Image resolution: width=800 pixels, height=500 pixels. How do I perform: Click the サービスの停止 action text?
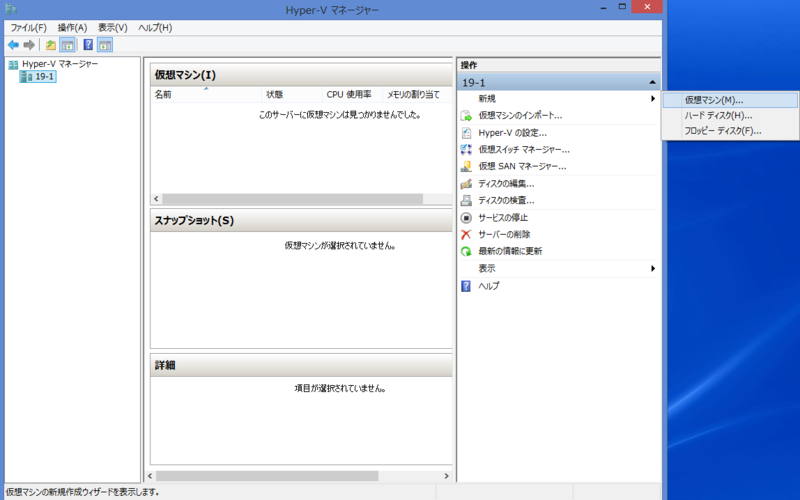(503, 218)
